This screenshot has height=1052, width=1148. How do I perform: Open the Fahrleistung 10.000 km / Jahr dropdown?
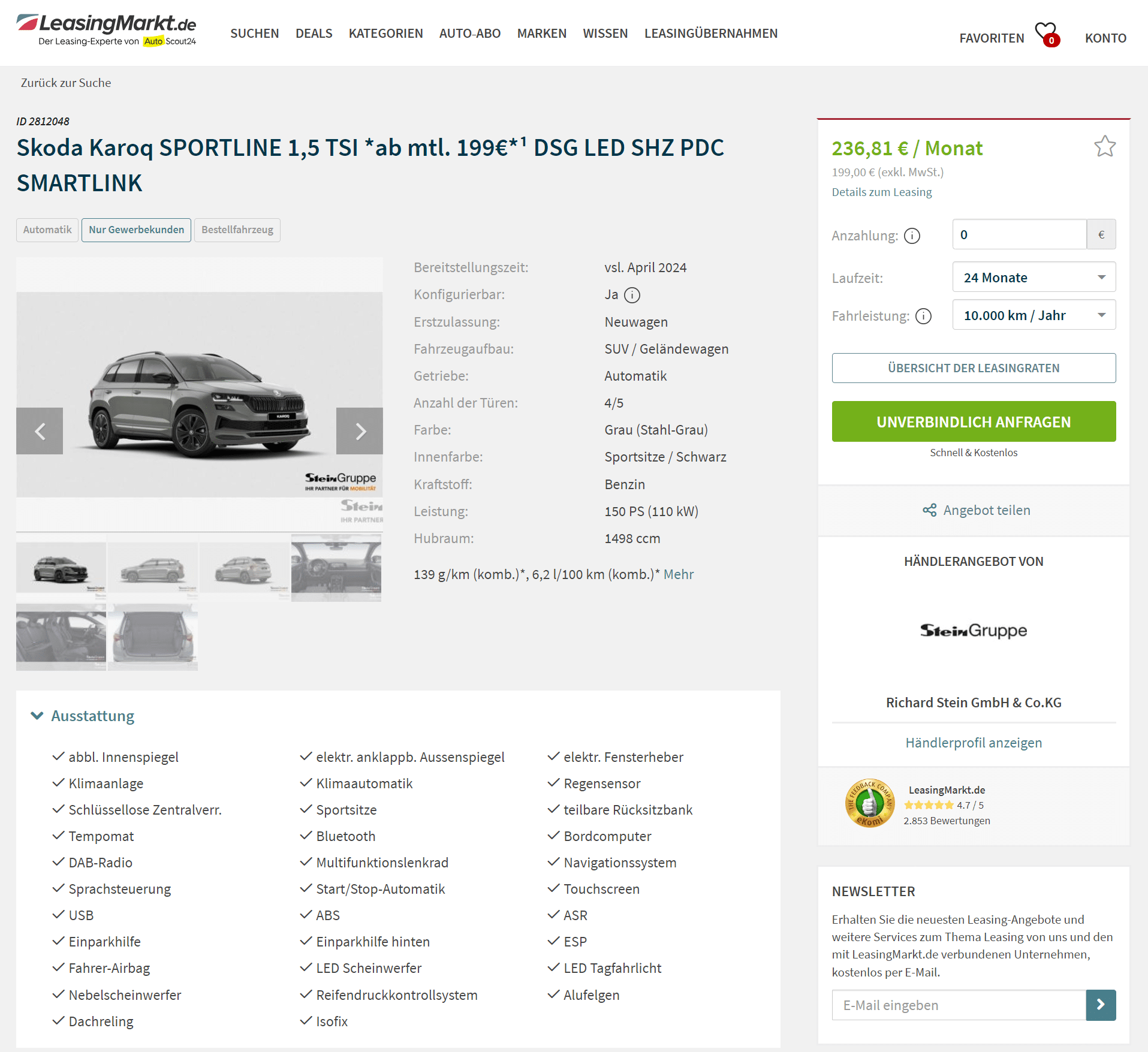point(1034,315)
